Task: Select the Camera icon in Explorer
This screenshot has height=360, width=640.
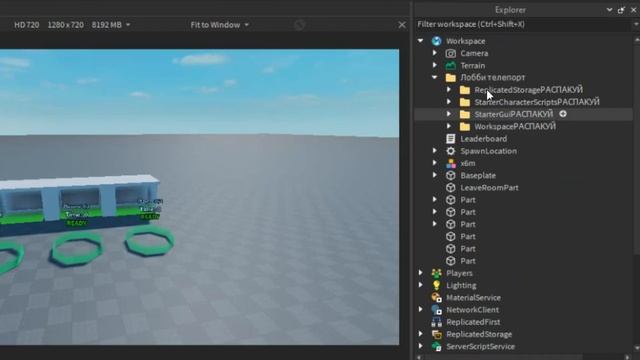Action: 451,53
